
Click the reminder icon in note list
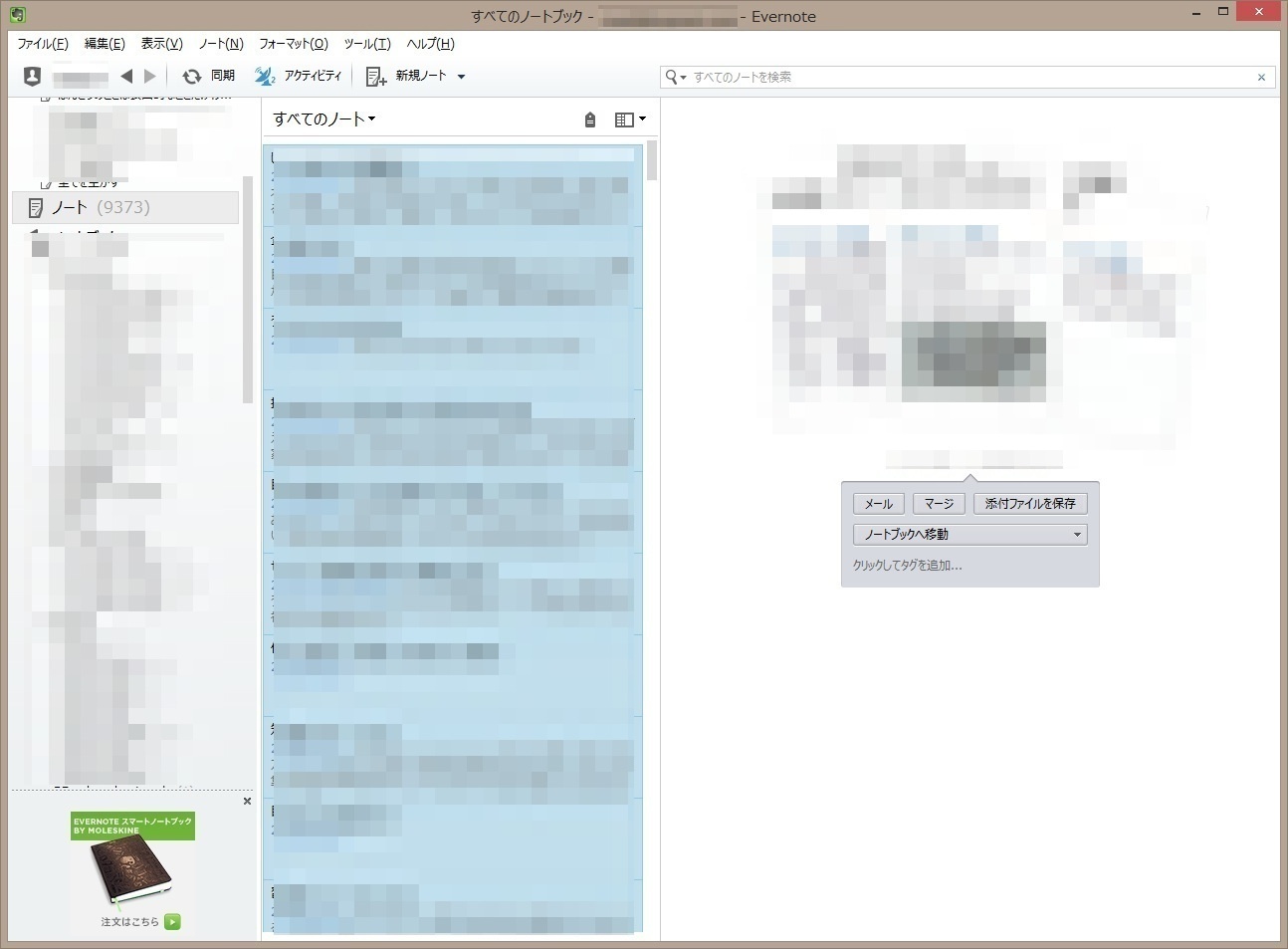pyautogui.click(x=590, y=119)
